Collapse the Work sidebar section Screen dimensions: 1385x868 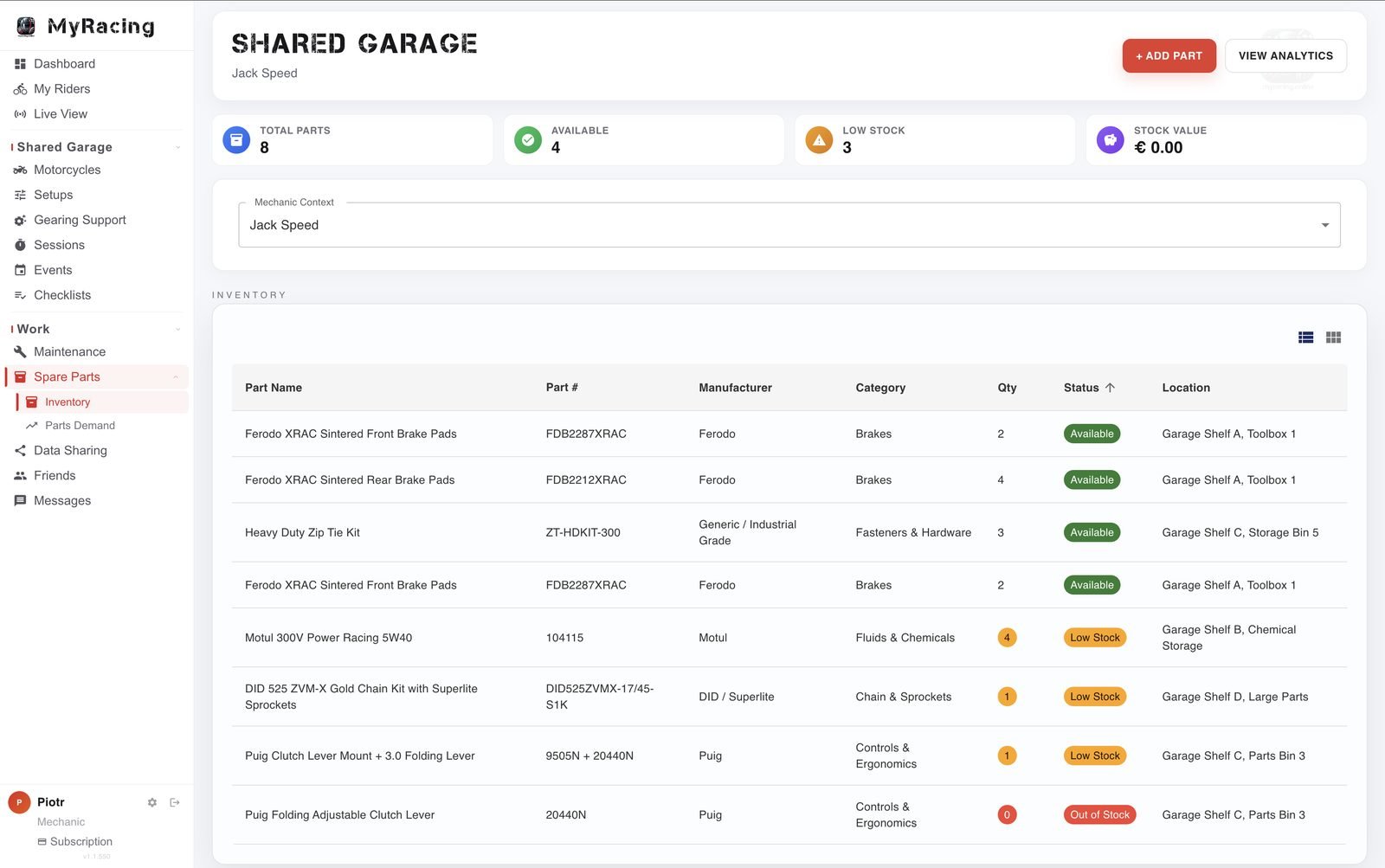pos(177,329)
